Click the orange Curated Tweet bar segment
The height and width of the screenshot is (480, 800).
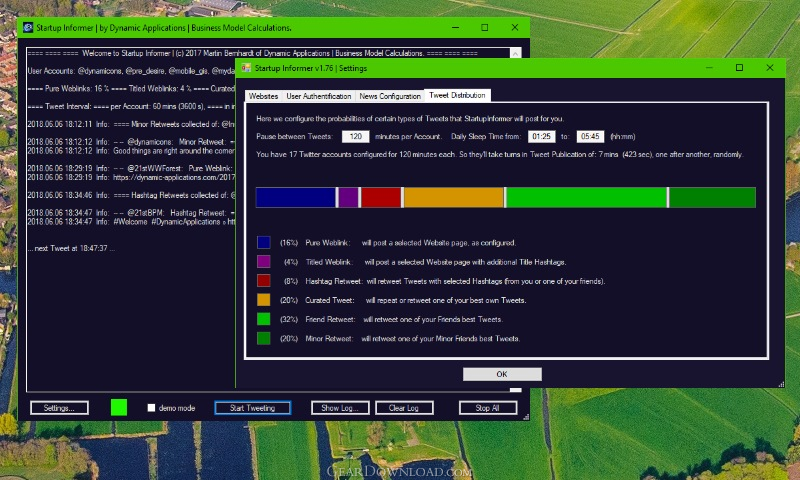[x=454, y=197]
